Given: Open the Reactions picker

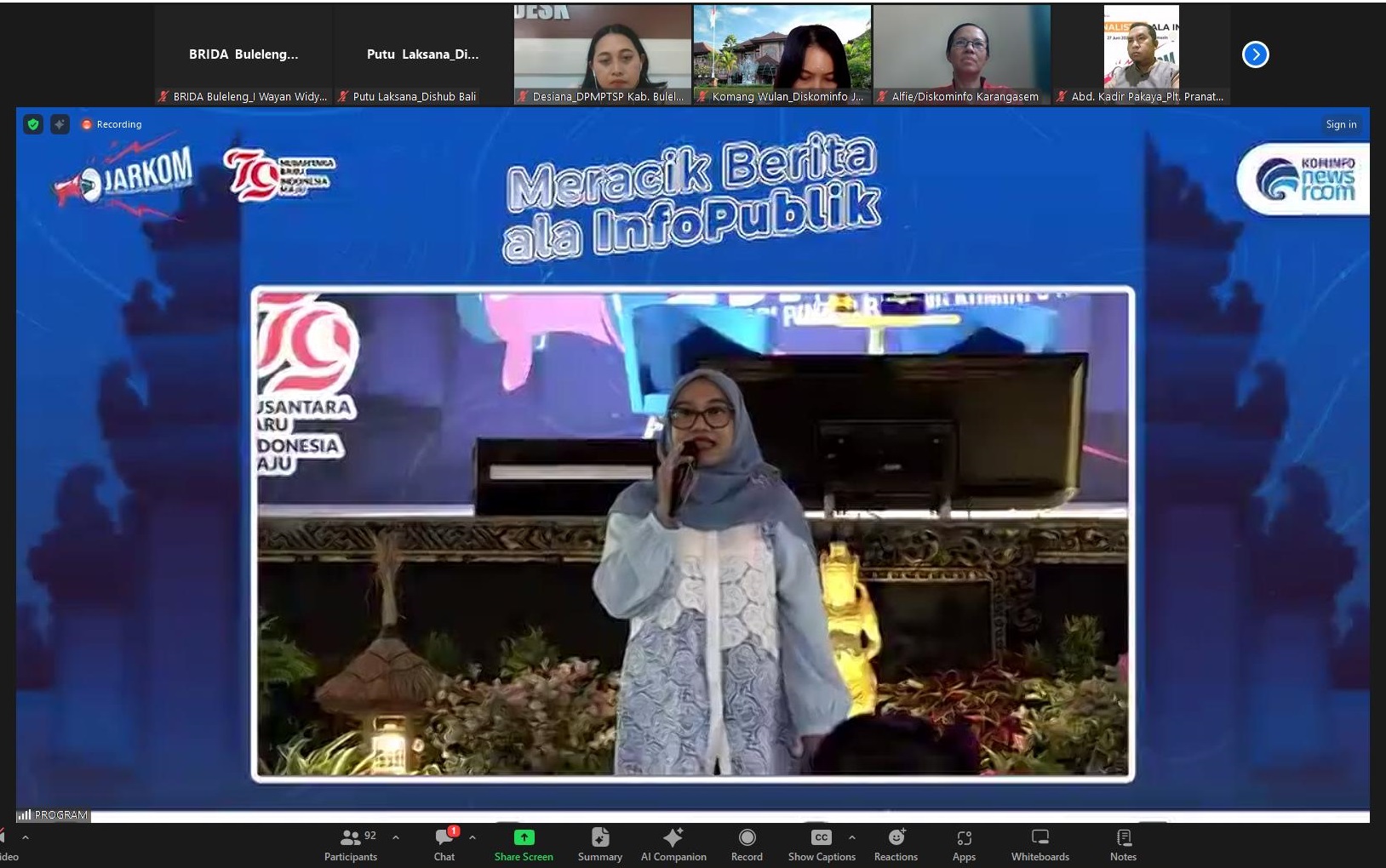Looking at the screenshot, I should tap(896, 845).
